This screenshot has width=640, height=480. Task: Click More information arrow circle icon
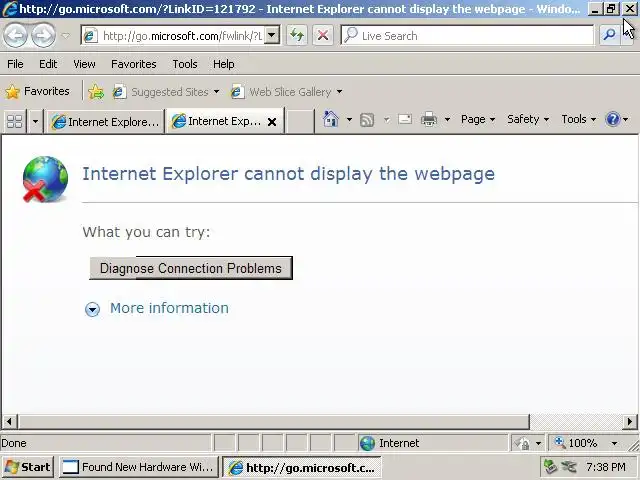(x=92, y=309)
